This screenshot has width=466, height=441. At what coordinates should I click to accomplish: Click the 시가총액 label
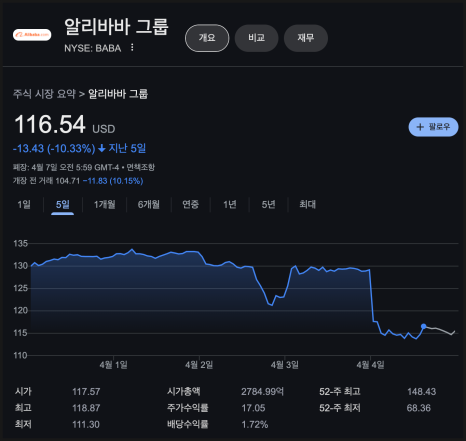pos(184,392)
